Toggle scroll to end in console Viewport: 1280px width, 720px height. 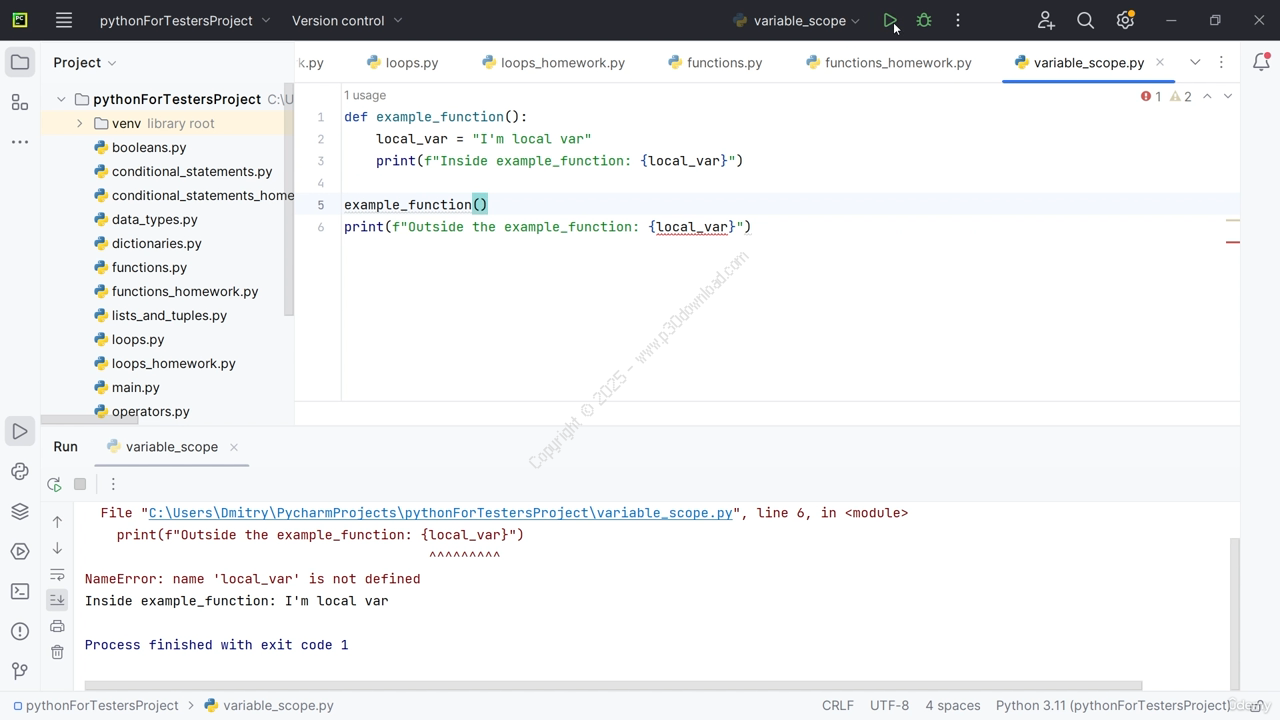[57, 600]
